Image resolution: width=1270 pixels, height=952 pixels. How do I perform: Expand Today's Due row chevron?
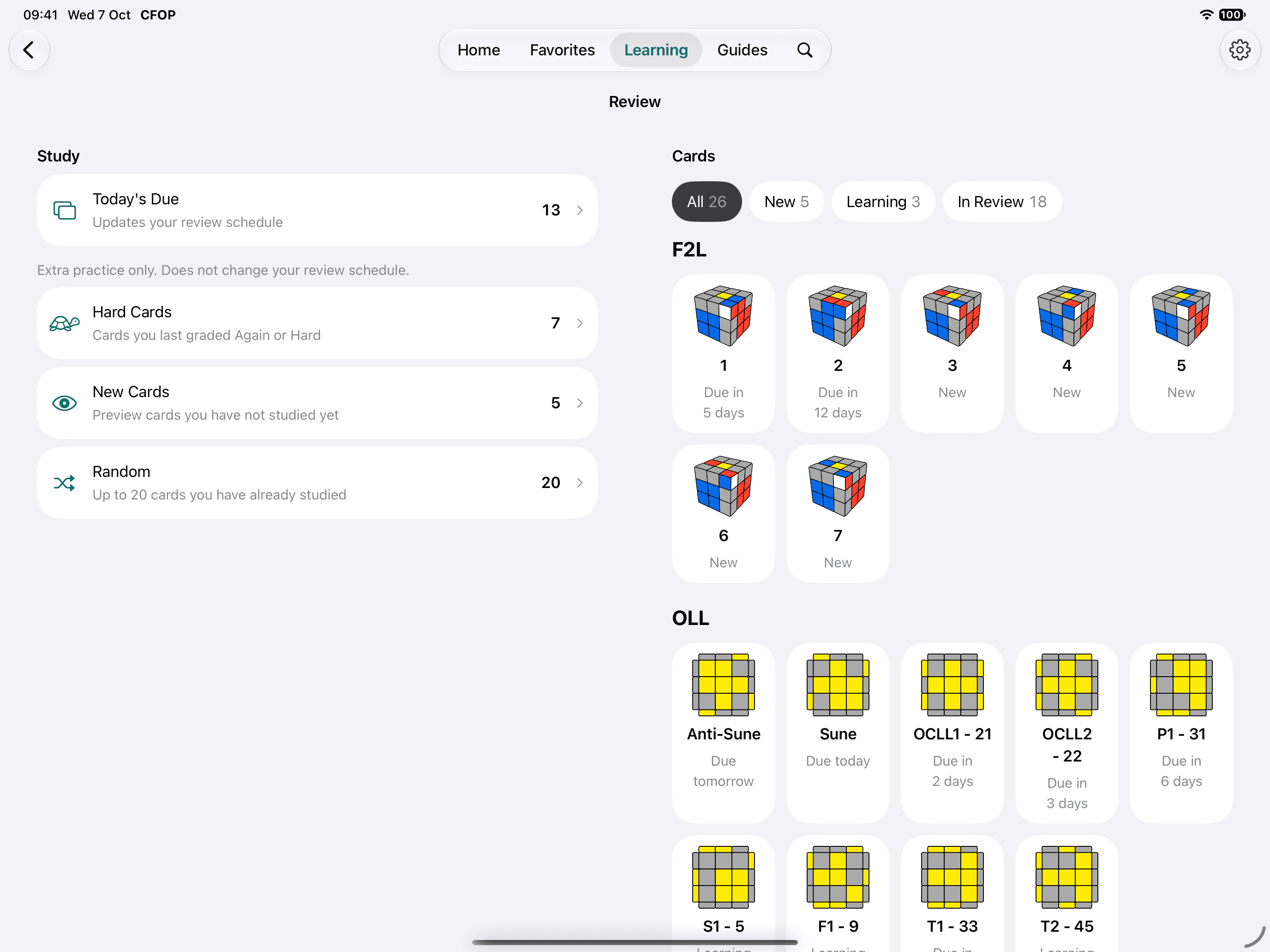580,210
